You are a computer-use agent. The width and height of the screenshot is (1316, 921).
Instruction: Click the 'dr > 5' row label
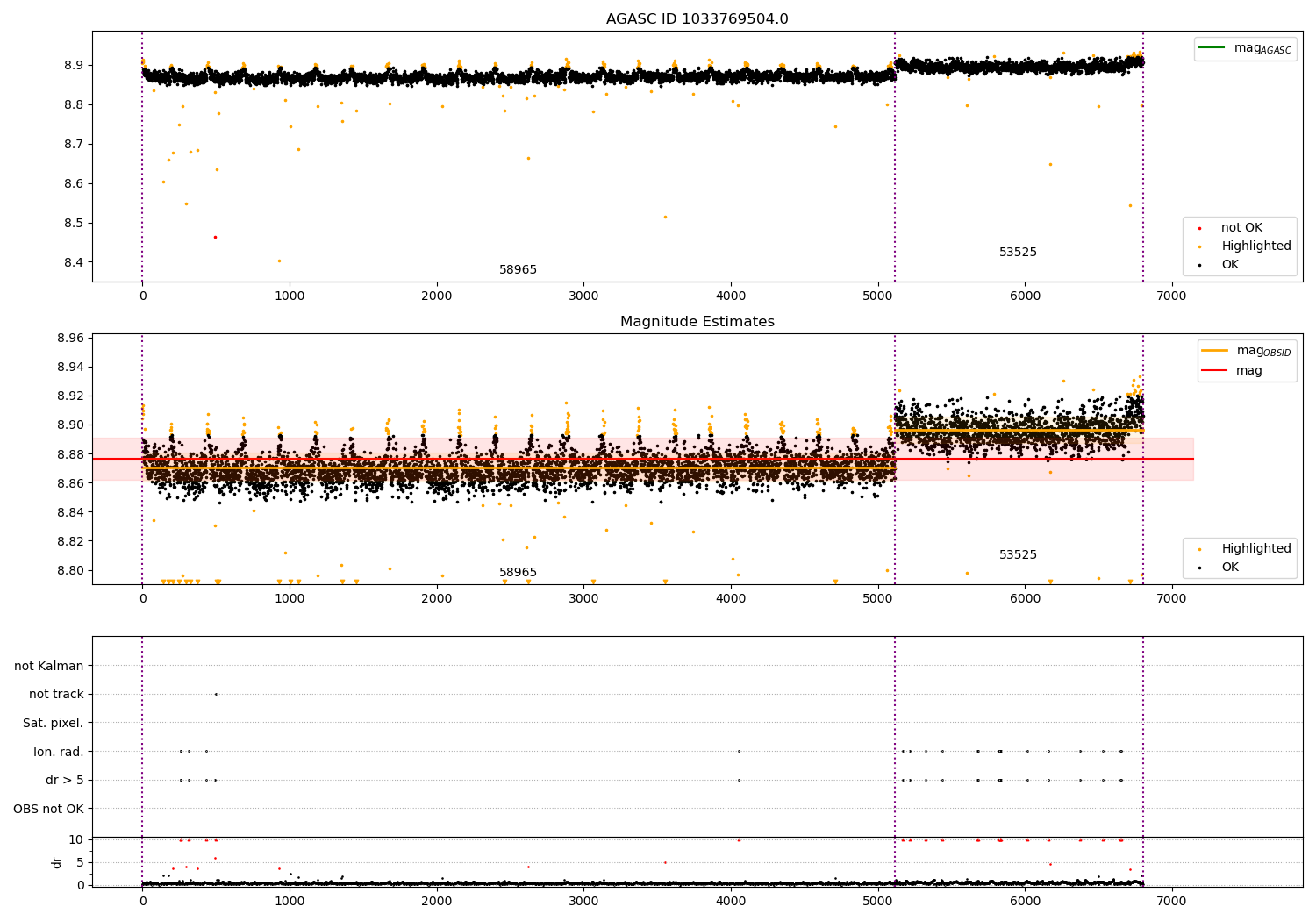click(65, 781)
